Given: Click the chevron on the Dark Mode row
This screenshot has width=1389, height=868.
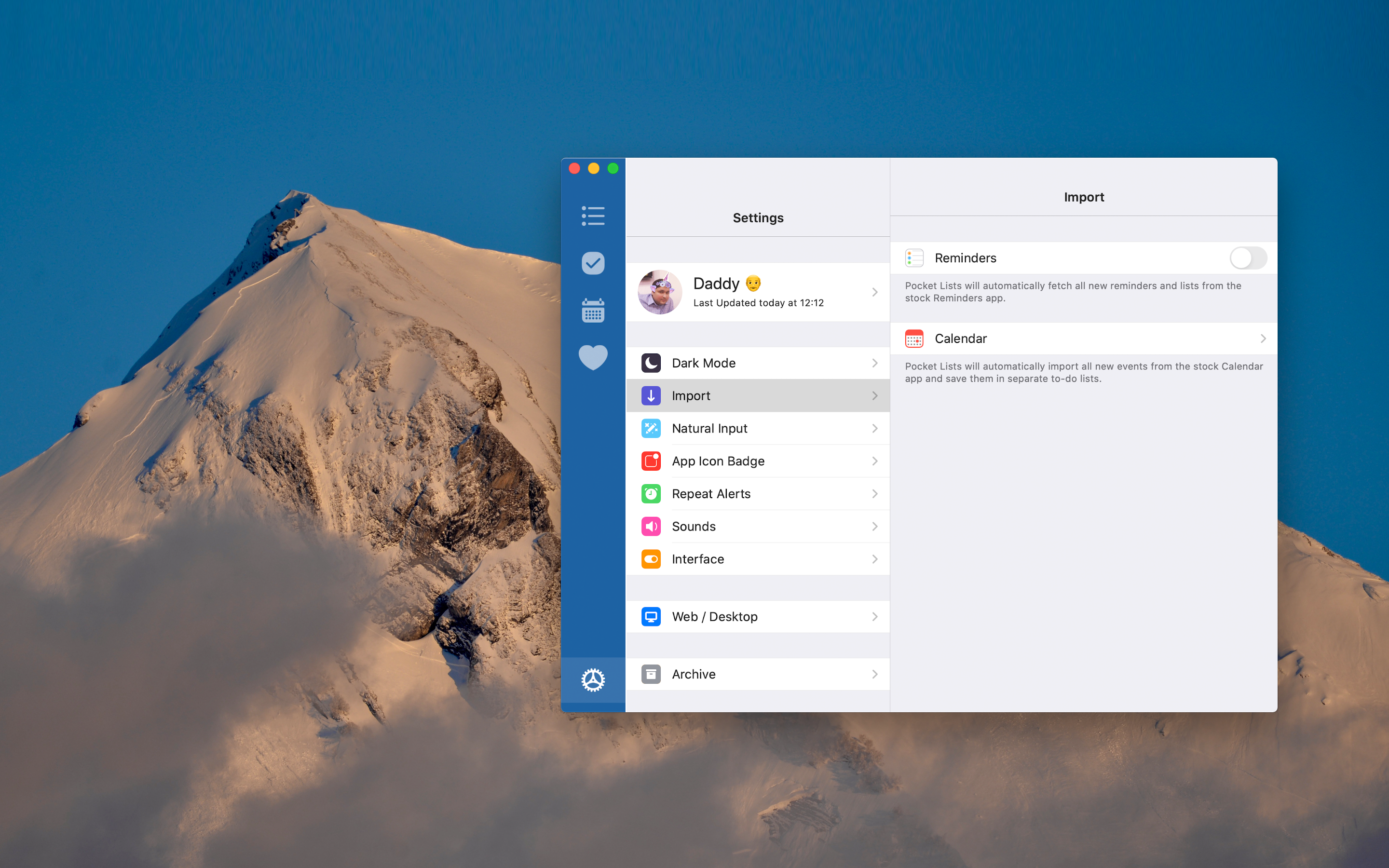Looking at the screenshot, I should pyautogui.click(x=875, y=363).
